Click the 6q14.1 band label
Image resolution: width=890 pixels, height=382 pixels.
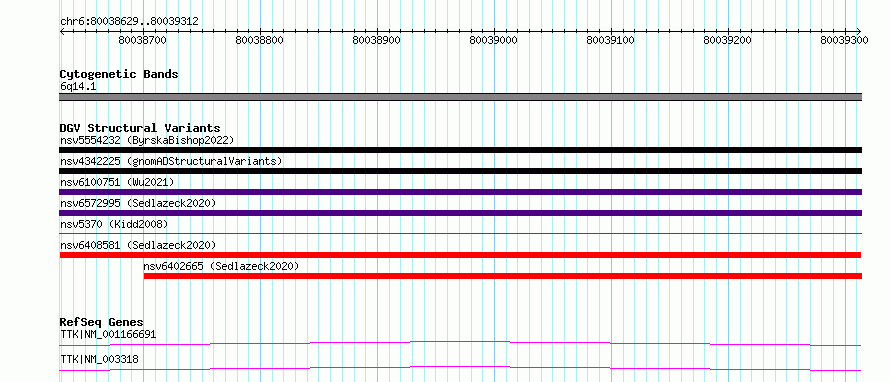(x=78, y=86)
